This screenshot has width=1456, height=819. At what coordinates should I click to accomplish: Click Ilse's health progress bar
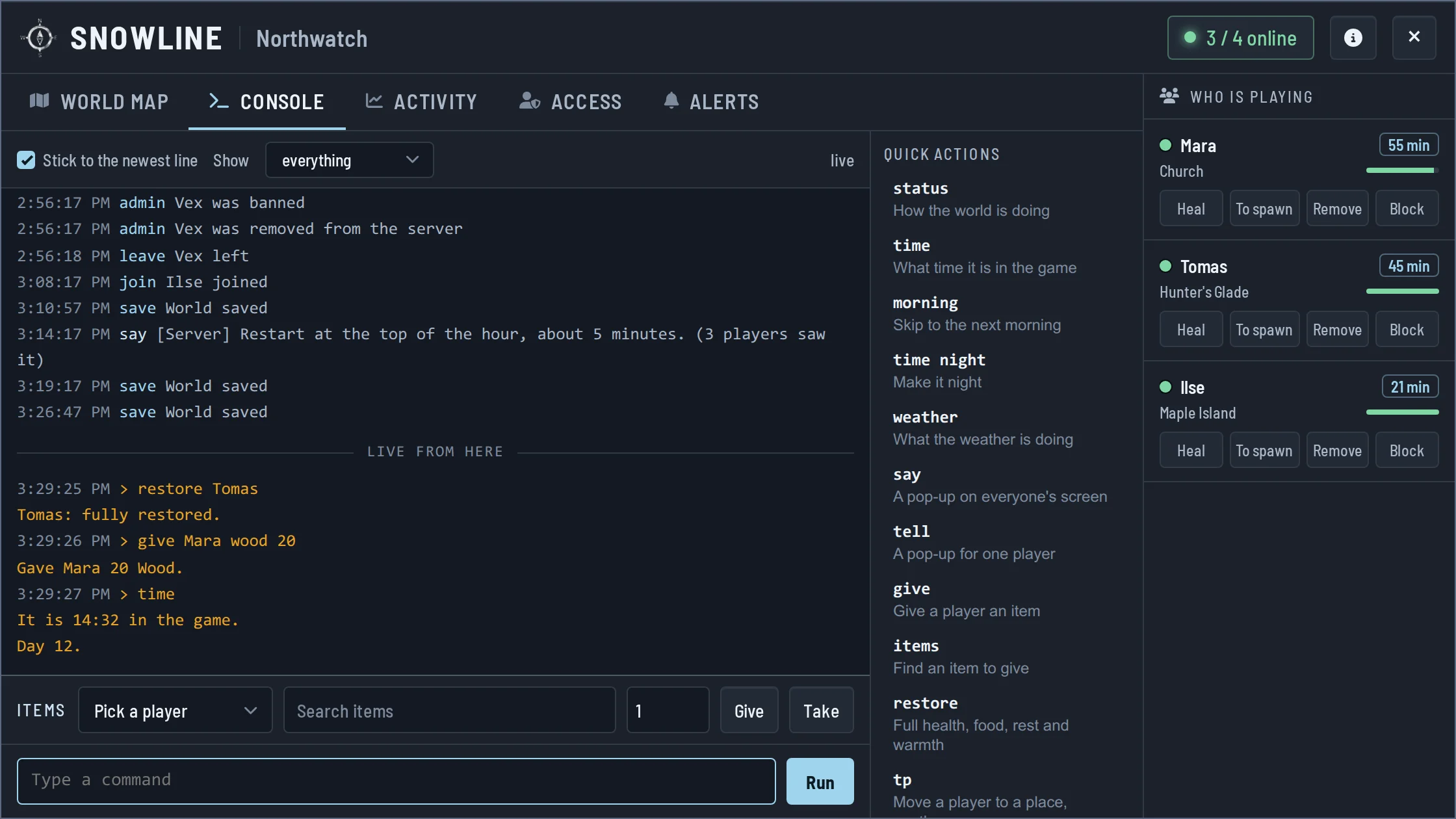click(1402, 412)
